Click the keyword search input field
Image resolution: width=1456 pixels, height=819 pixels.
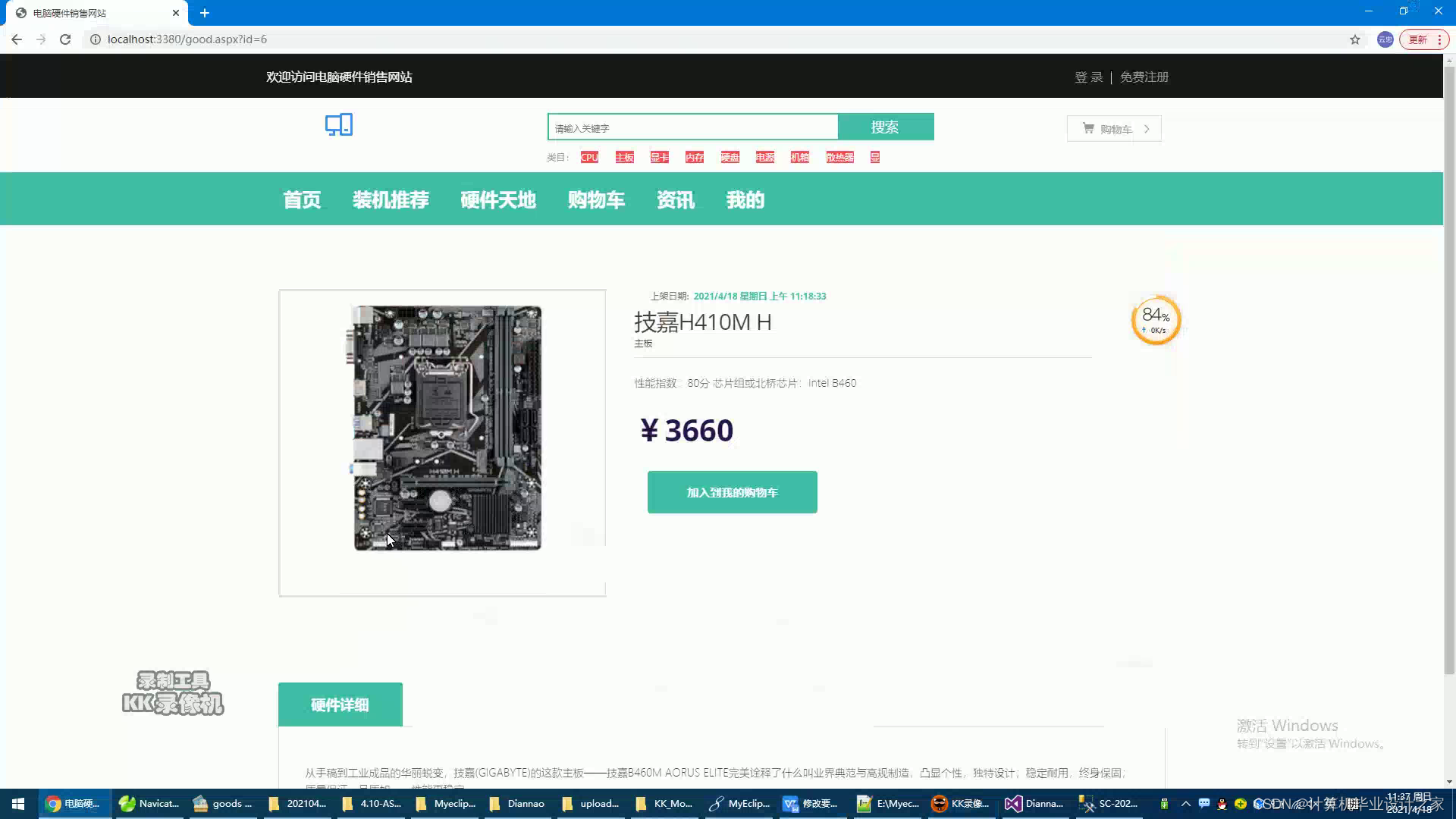click(x=693, y=127)
